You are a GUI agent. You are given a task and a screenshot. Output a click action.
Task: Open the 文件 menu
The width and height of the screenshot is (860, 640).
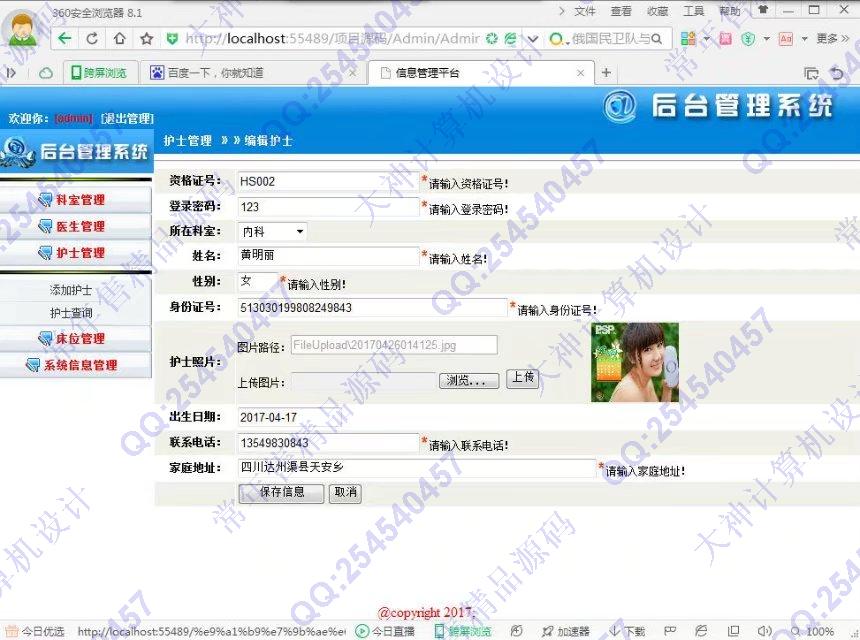(585, 11)
